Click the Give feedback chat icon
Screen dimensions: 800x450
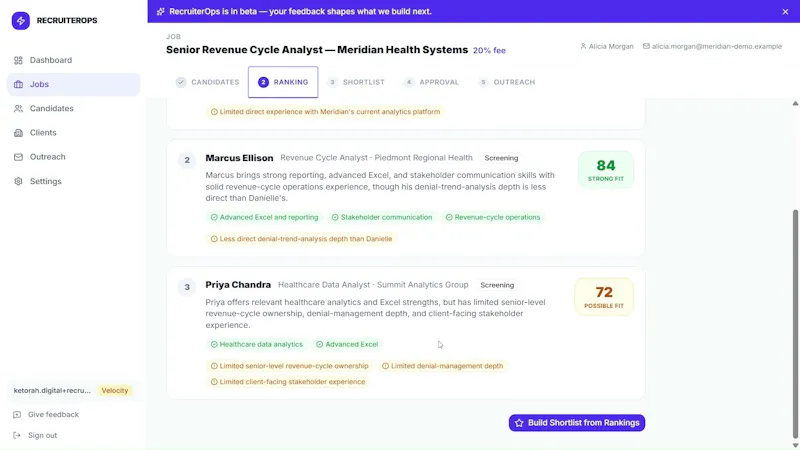click(17, 414)
